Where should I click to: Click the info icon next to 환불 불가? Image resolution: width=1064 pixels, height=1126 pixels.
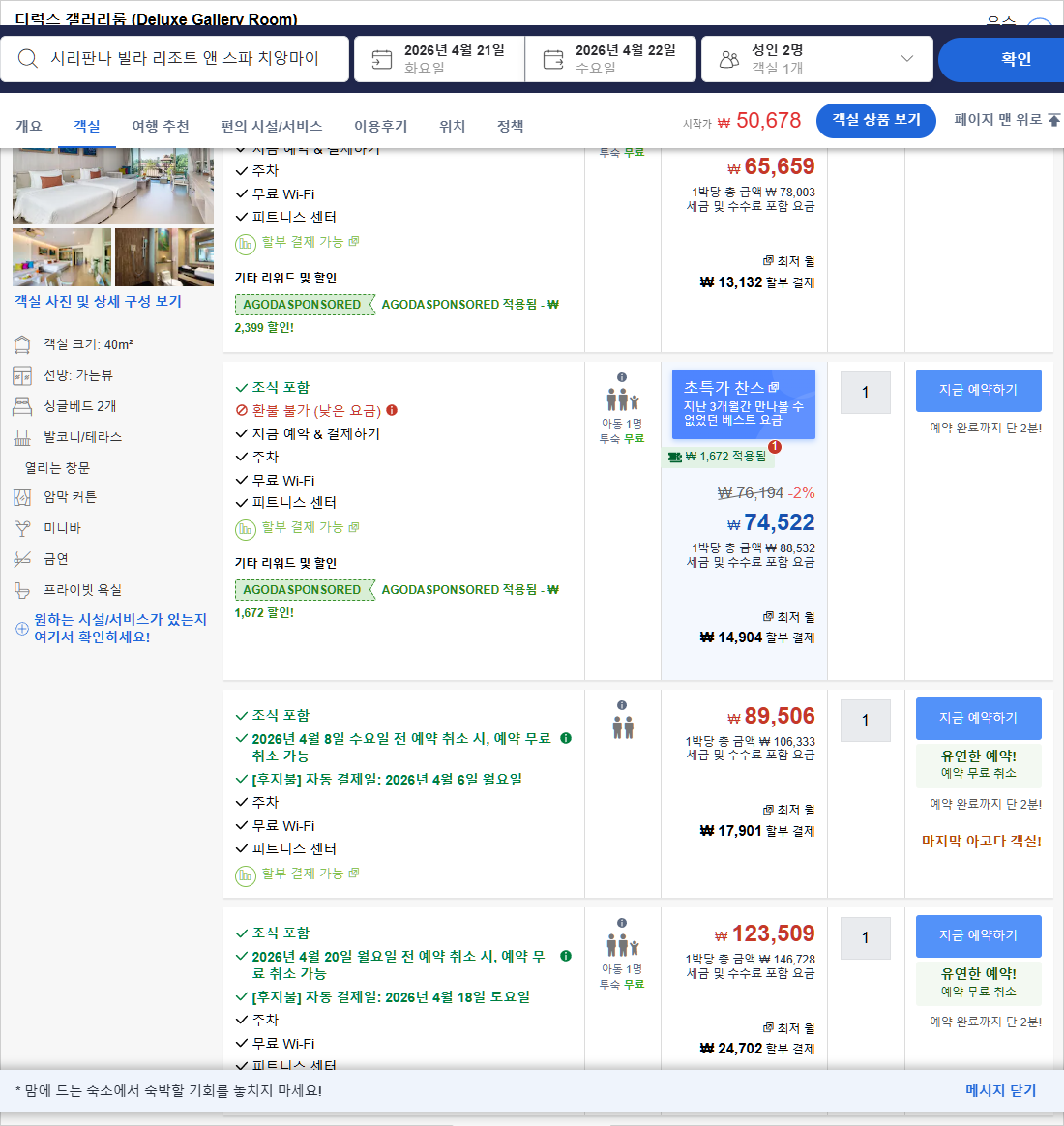tap(392, 410)
